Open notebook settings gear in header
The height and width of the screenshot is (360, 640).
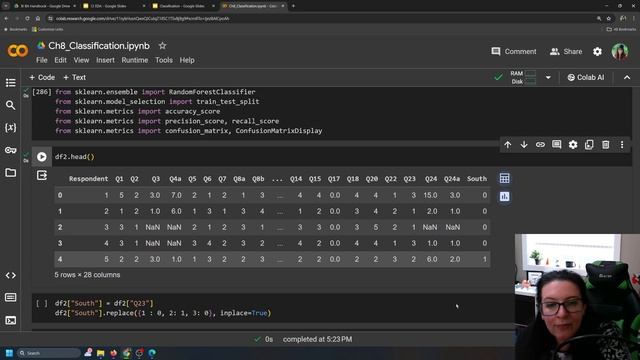click(597, 51)
